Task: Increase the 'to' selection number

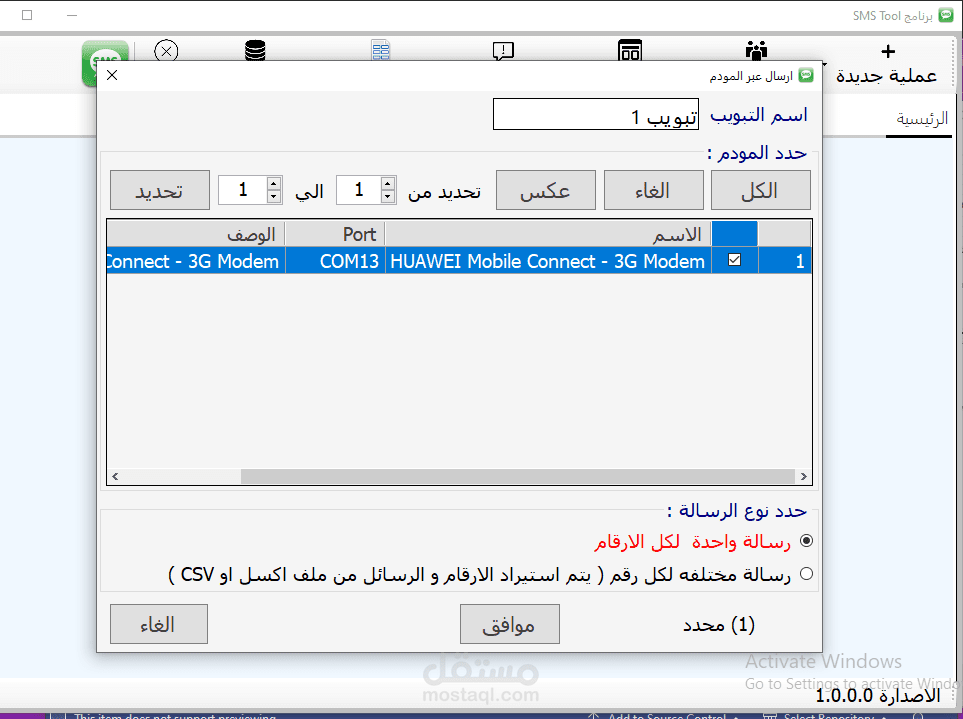Action: tap(274, 184)
